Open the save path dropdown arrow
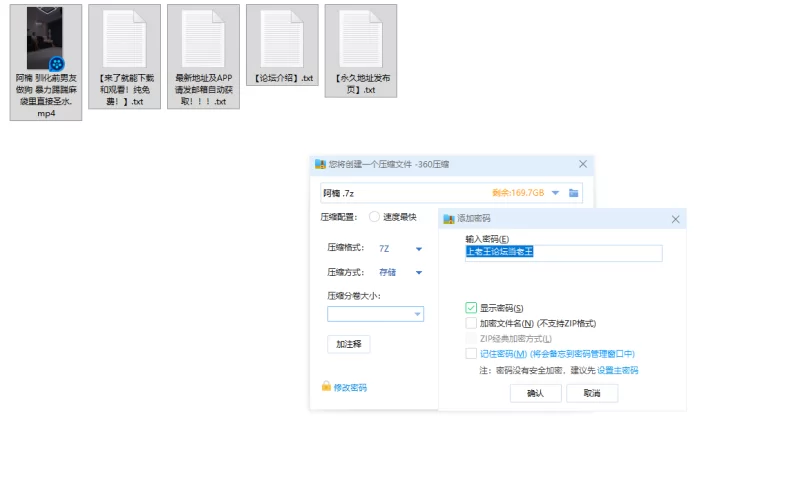Viewport: 800px width, 491px height. click(x=555, y=193)
